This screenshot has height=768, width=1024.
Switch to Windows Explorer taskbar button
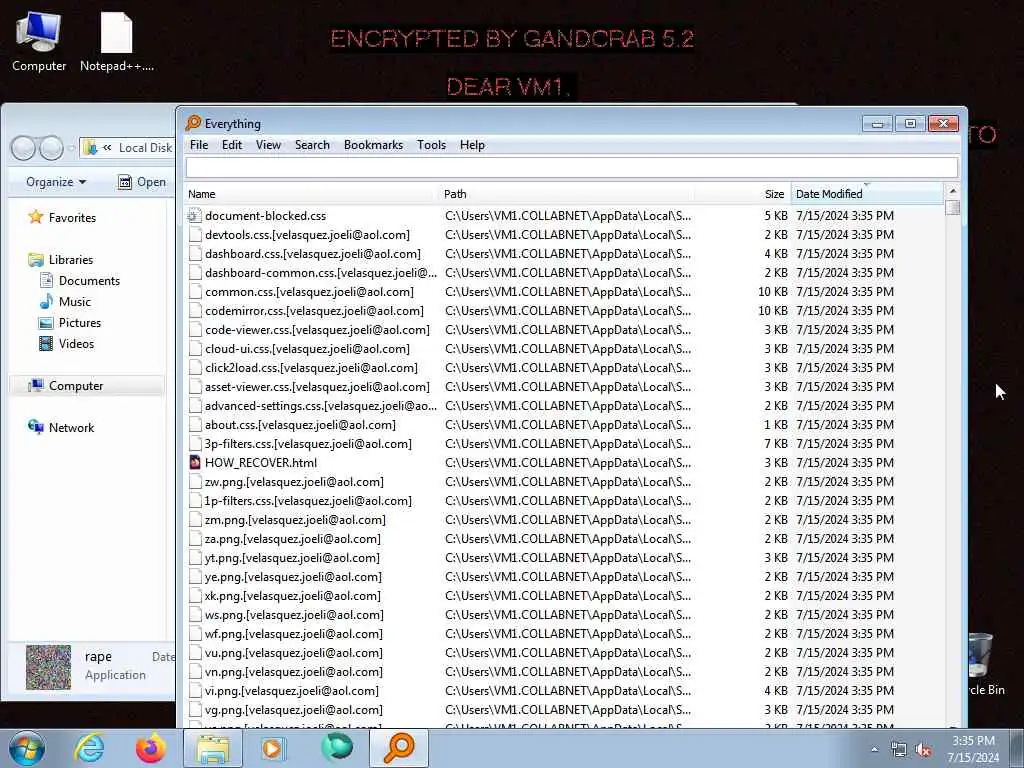coord(213,748)
